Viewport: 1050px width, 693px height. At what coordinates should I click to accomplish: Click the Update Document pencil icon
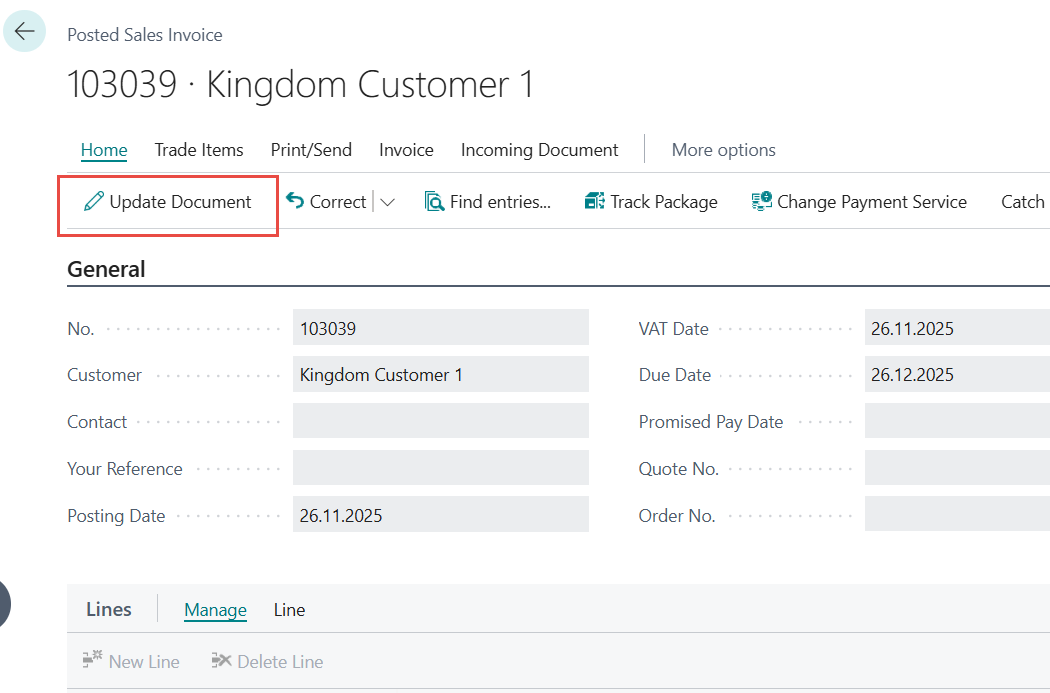tap(94, 202)
